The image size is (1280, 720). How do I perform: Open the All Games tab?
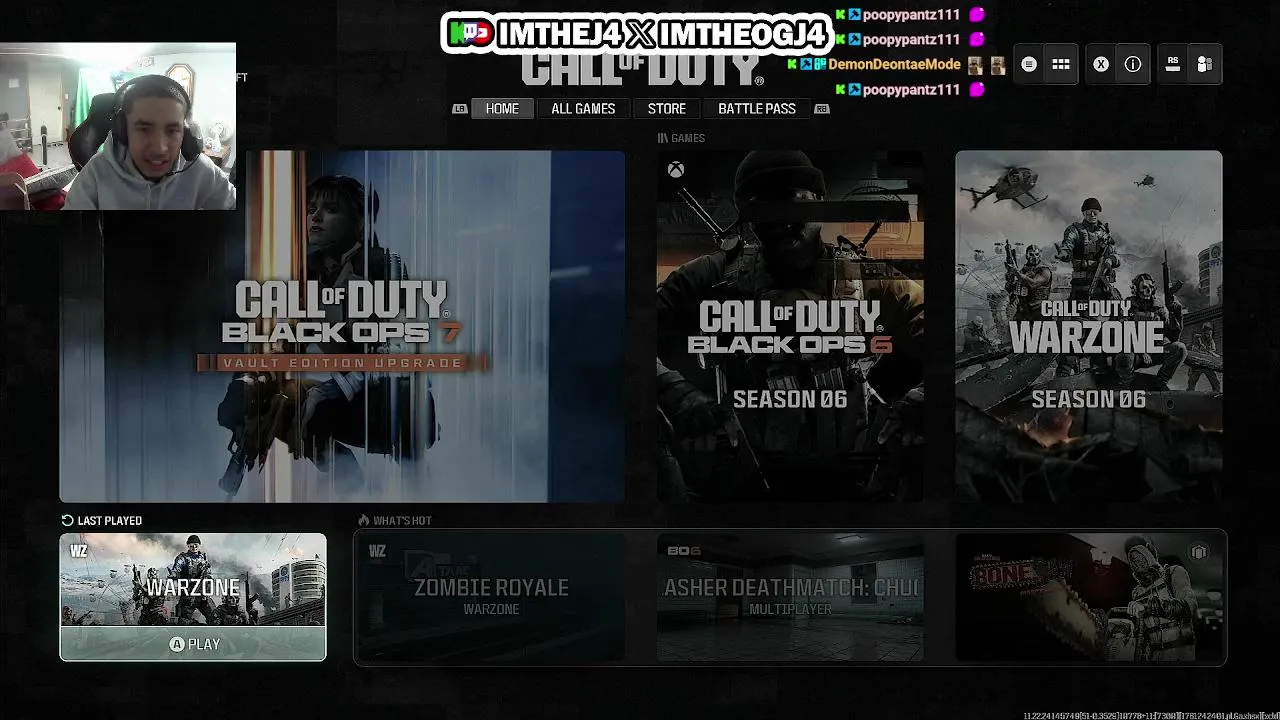[583, 109]
